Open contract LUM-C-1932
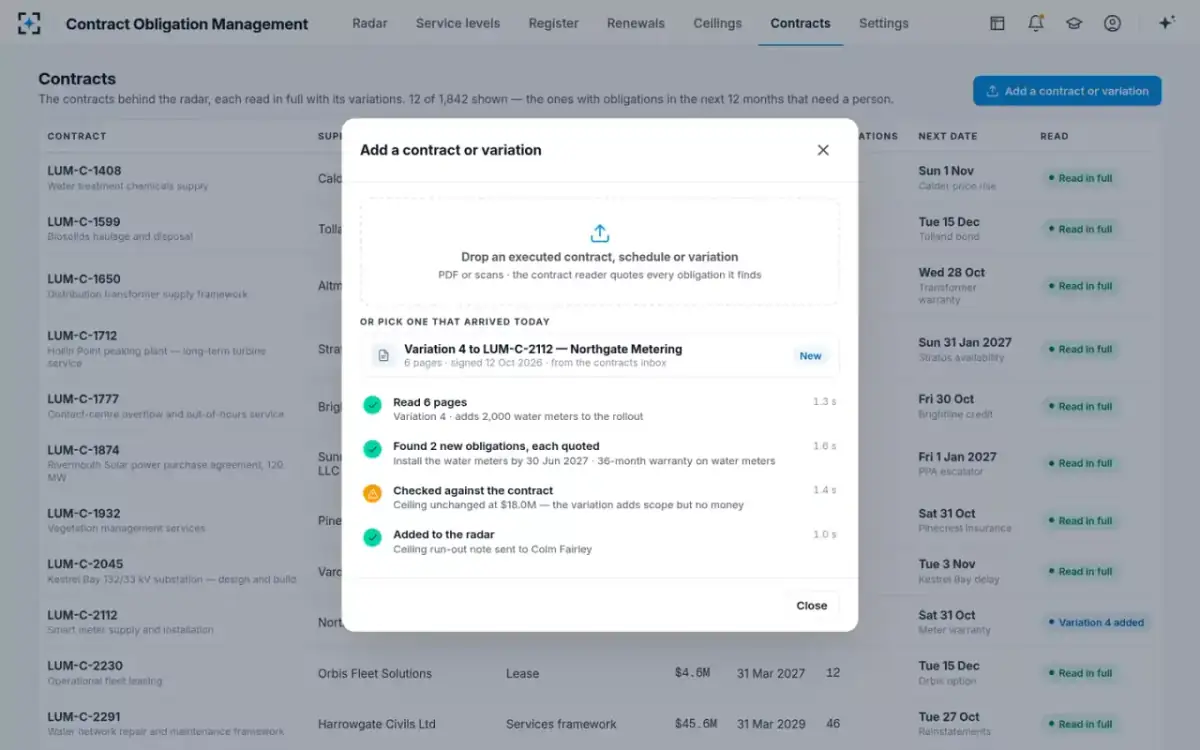The image size is (1200, 750). coord(84,513)
